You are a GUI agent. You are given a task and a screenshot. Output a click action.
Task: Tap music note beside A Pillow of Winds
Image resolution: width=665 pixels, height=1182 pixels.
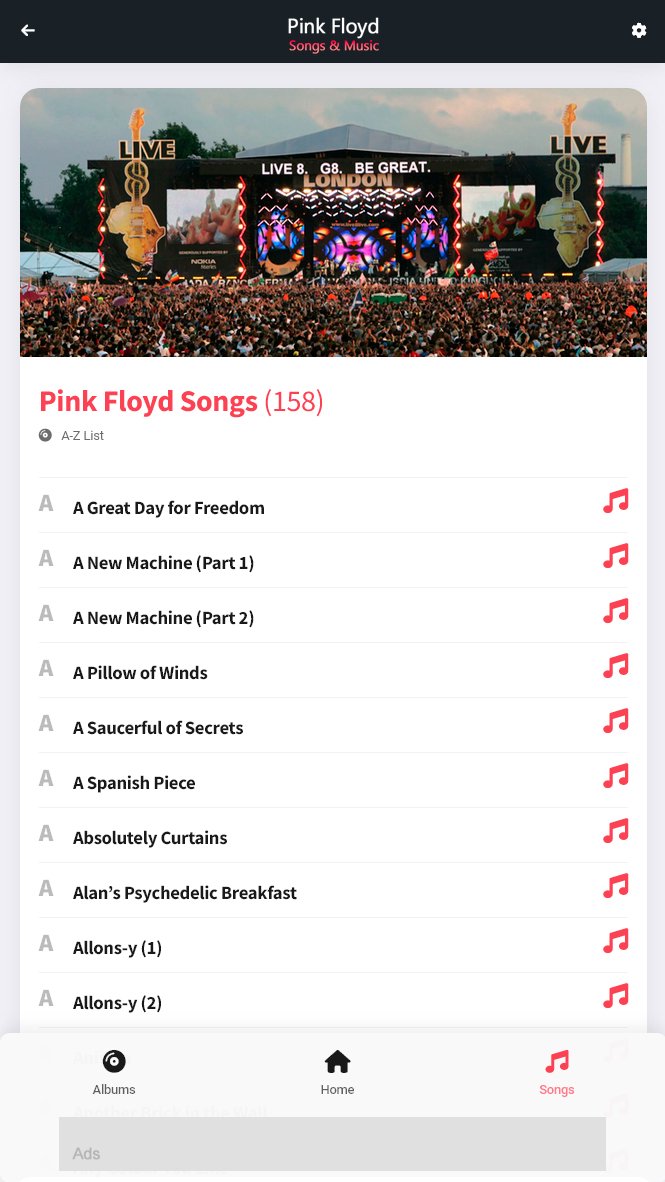tap(616, 666)
